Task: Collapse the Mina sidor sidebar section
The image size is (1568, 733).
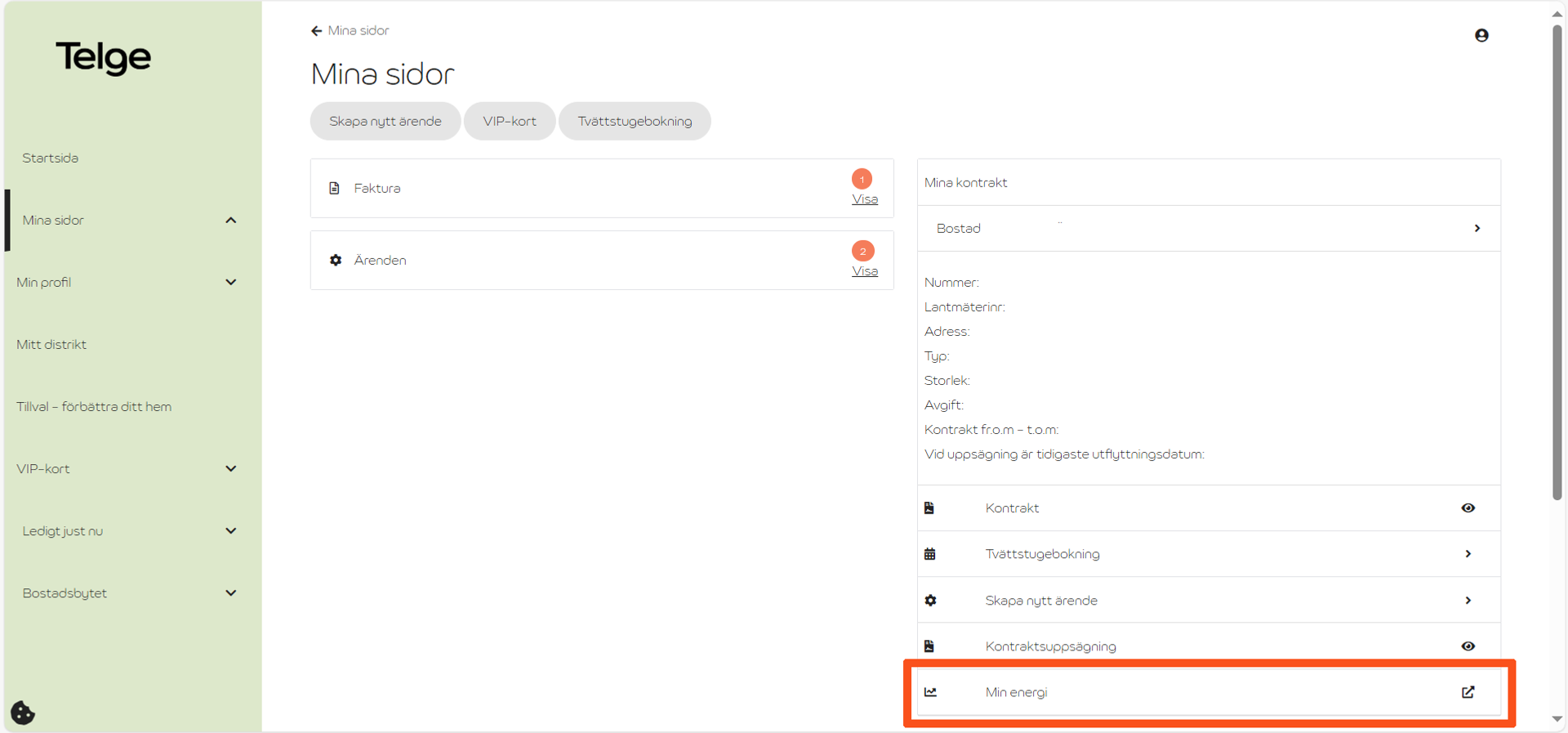Action: 231,220
